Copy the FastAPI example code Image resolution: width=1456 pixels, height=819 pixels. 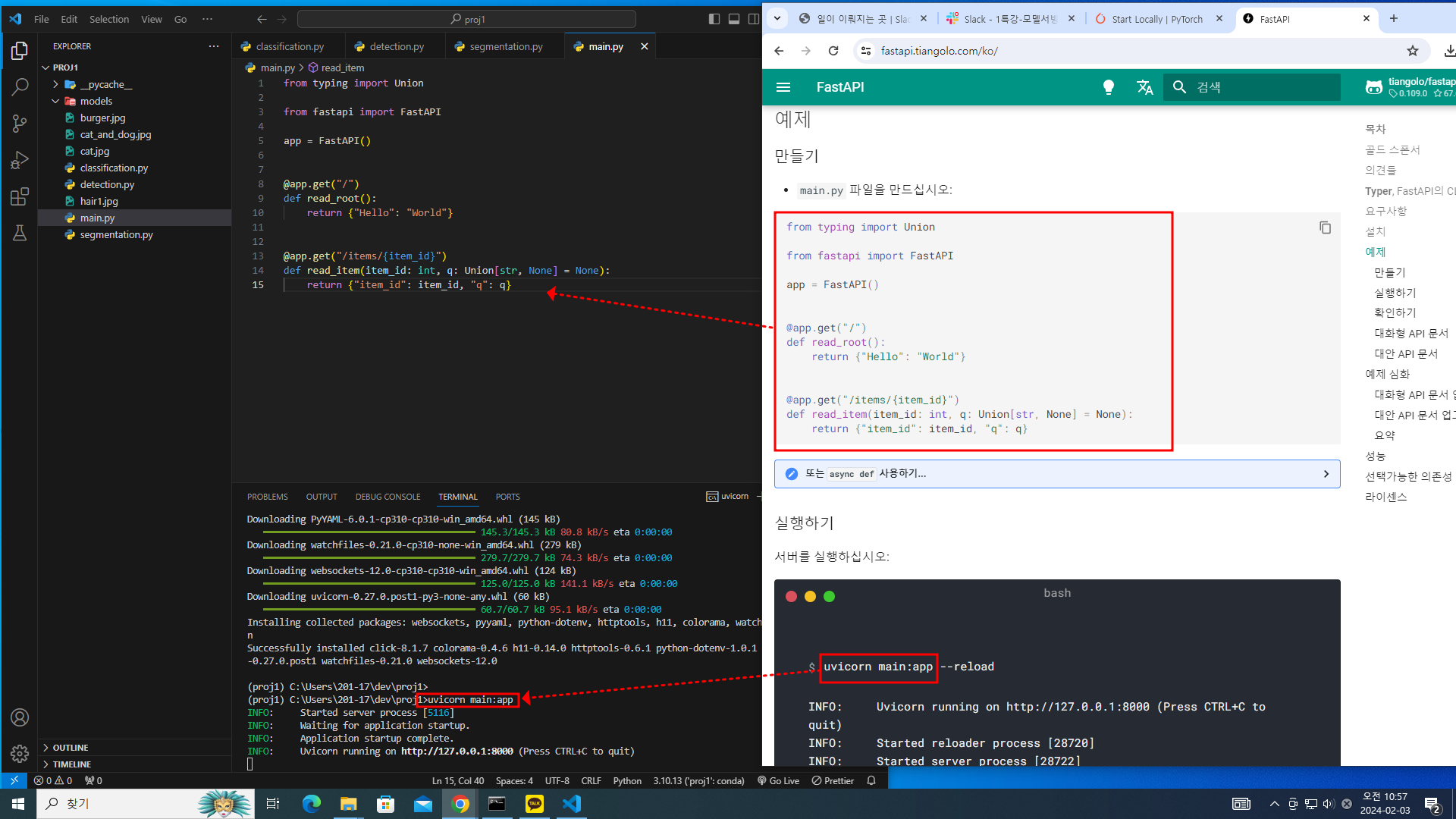[x=1325, y=227]
